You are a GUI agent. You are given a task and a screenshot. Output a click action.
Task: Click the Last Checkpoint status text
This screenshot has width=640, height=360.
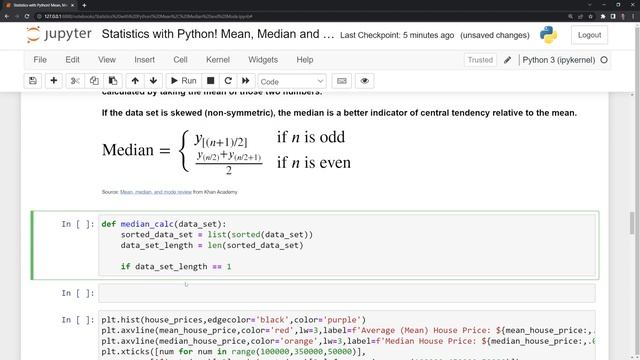[x=397, y=35]
